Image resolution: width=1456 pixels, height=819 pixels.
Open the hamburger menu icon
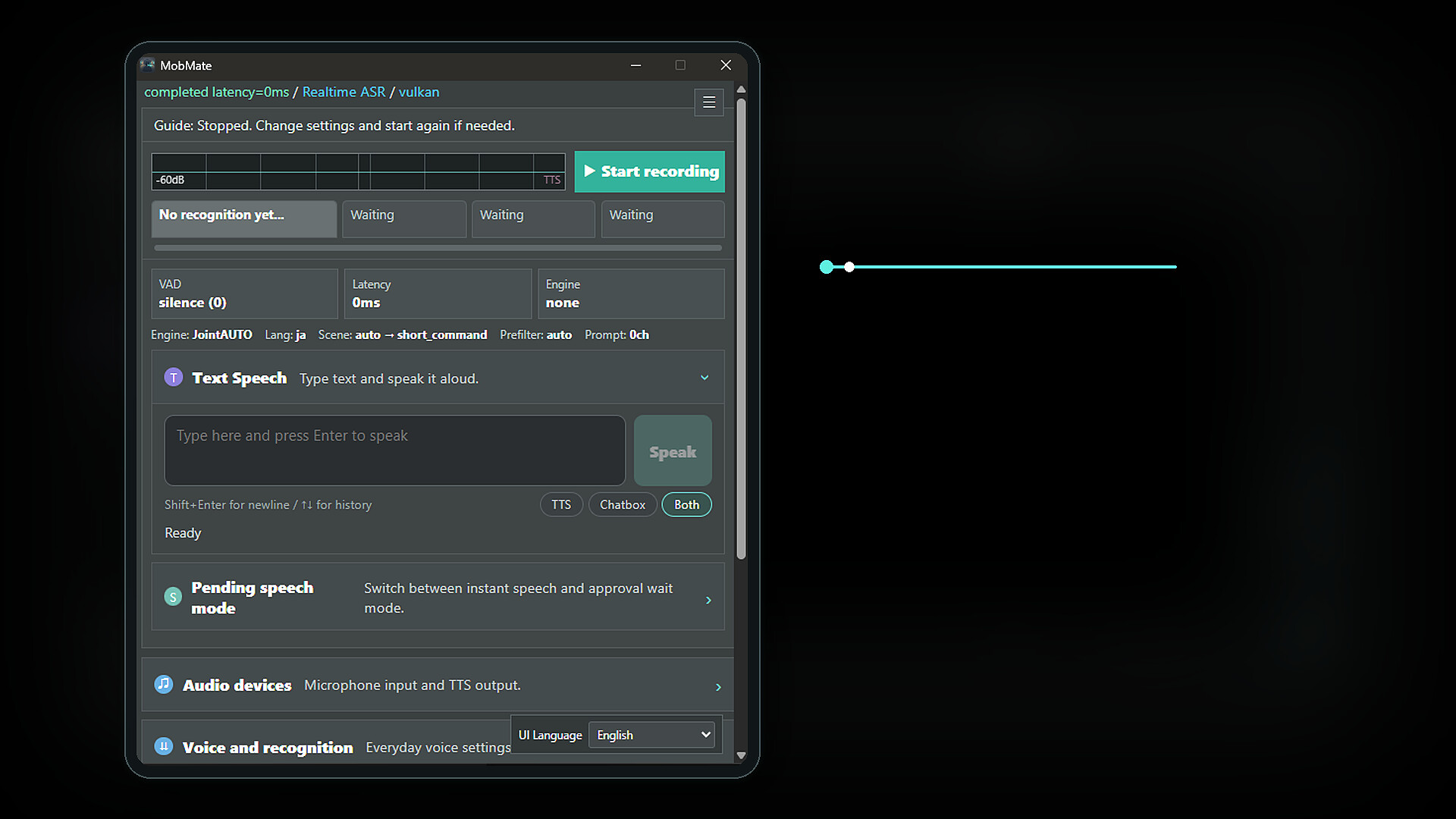[x=708, y=102]
